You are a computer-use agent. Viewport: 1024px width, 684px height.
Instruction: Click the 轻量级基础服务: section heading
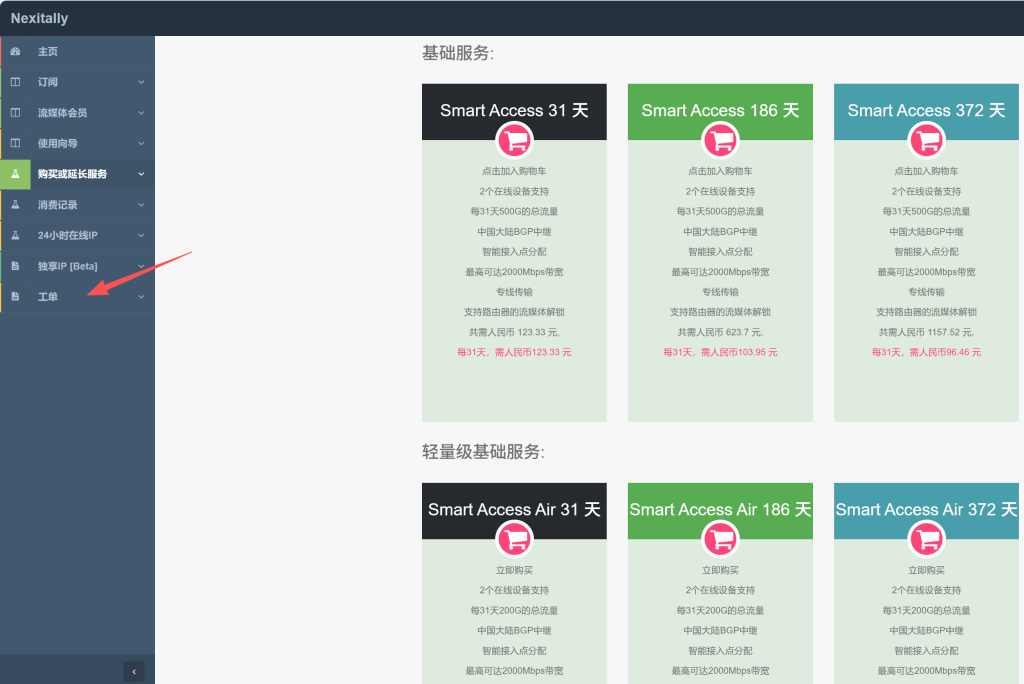click(483, 451)
